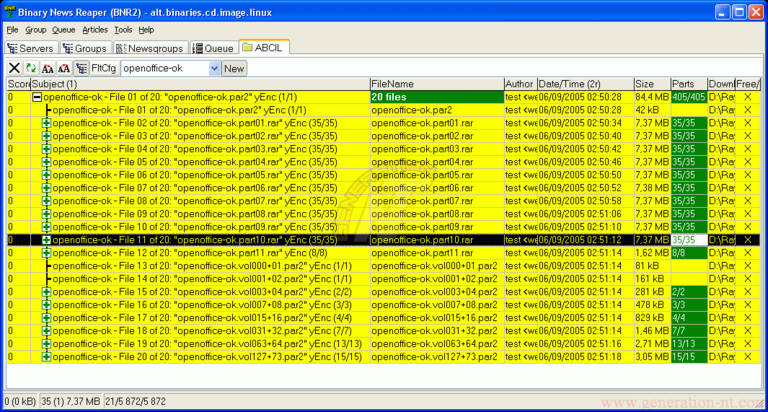Image resolution: width=768 pixels, height=412 pixels.
Task: Select the openoffice-ok.par2 filename cell
Action: 437,110
